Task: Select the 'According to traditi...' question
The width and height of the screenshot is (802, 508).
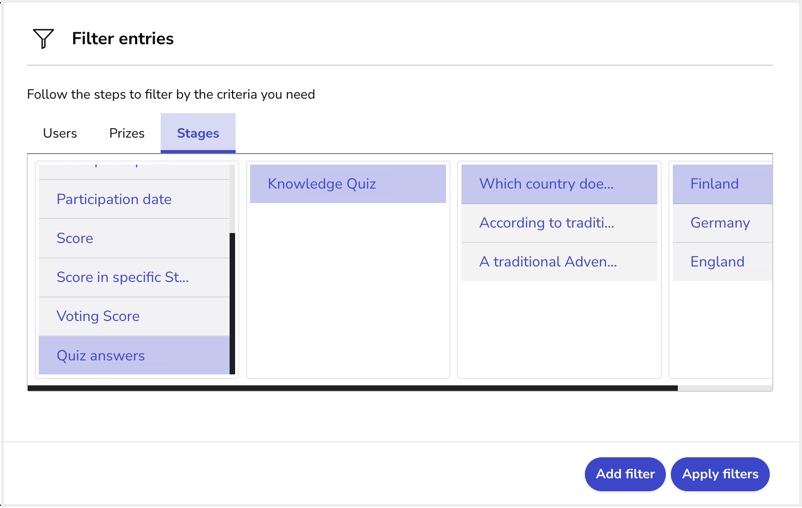Action: (559, 223)
